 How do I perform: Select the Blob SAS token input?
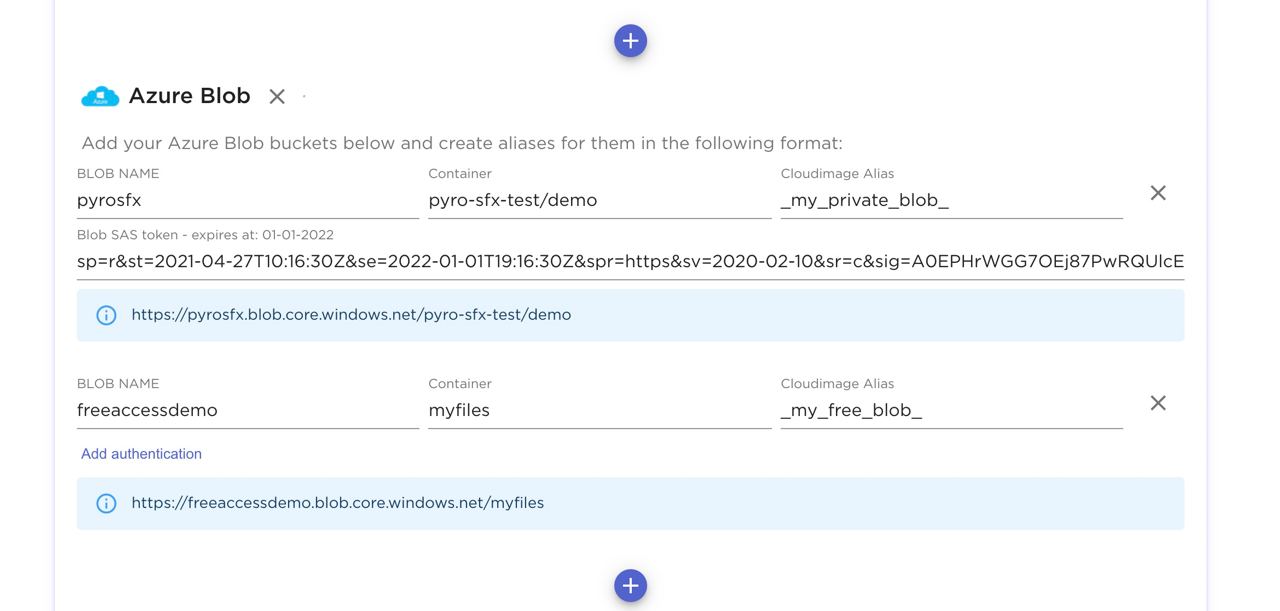pyautogui.click(x=630, y=262)
